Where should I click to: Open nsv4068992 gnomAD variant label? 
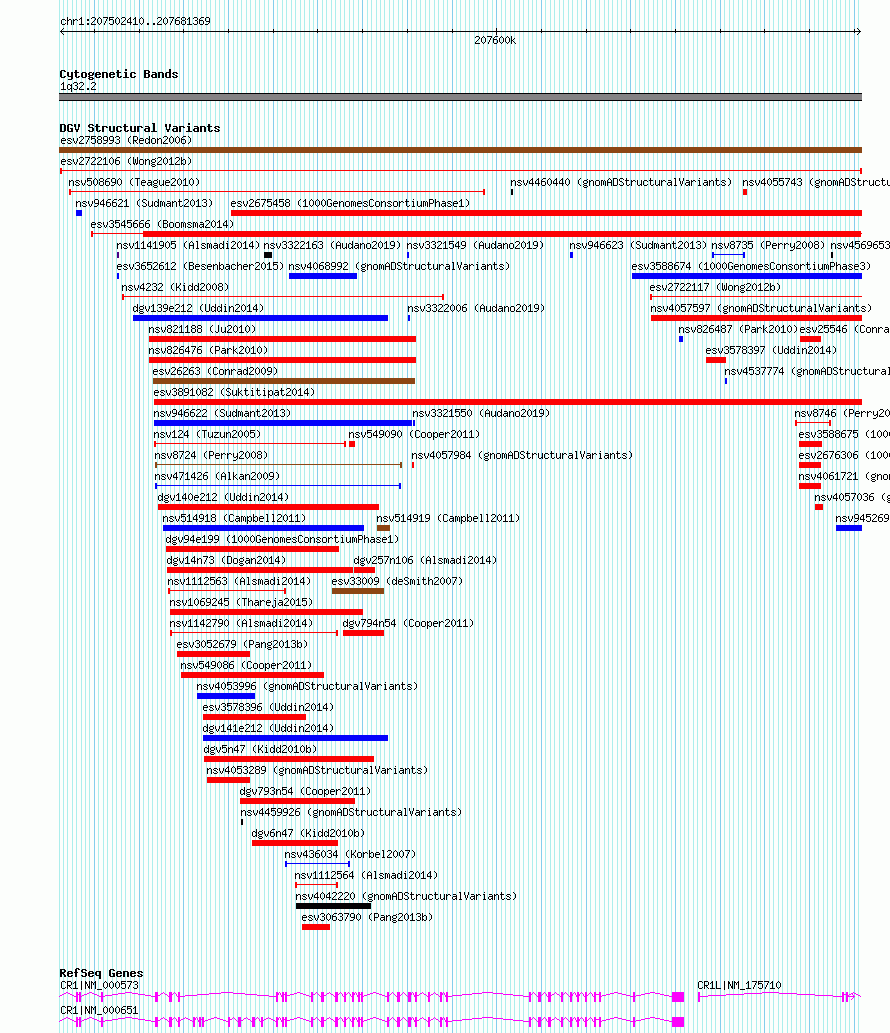point(399,267)
